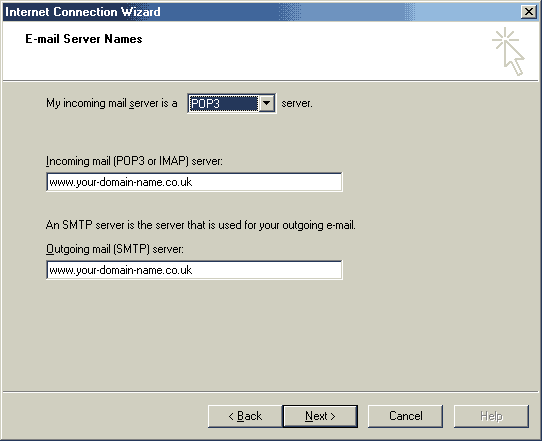Click the separator line above the buttons
Screen dimensions: 542x441
[271, 392]
